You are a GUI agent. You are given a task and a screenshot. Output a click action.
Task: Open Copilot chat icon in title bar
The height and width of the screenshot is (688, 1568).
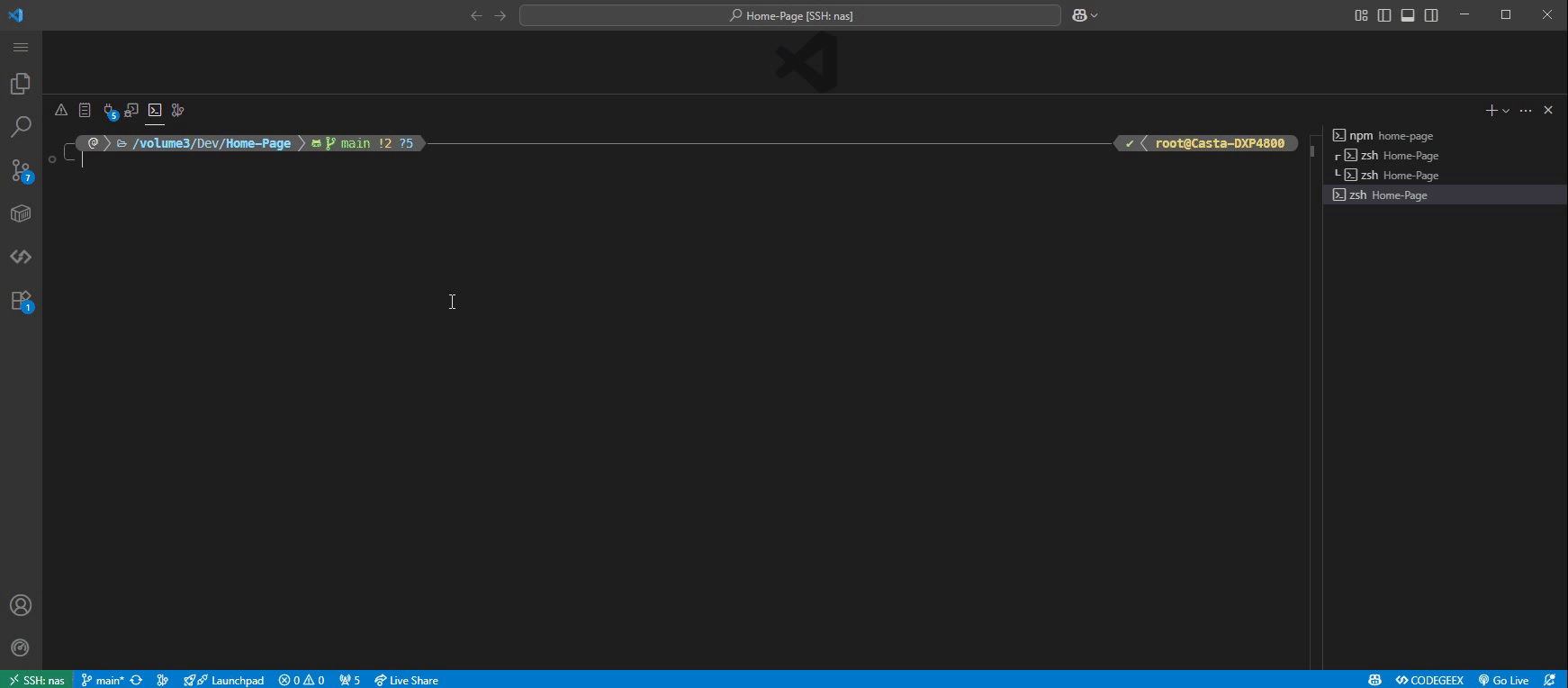pyautogui.click(x=1079, y=15)
